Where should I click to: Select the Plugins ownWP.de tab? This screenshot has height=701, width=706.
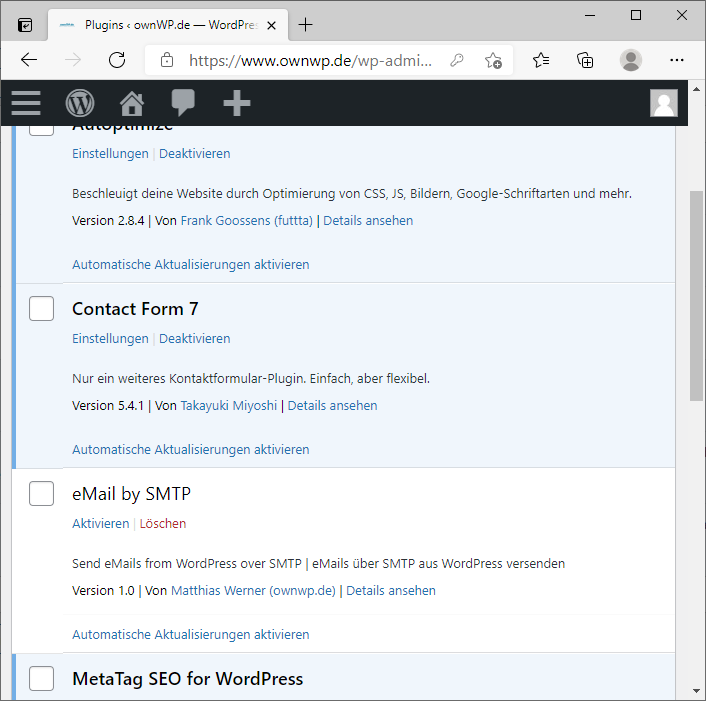167,25
